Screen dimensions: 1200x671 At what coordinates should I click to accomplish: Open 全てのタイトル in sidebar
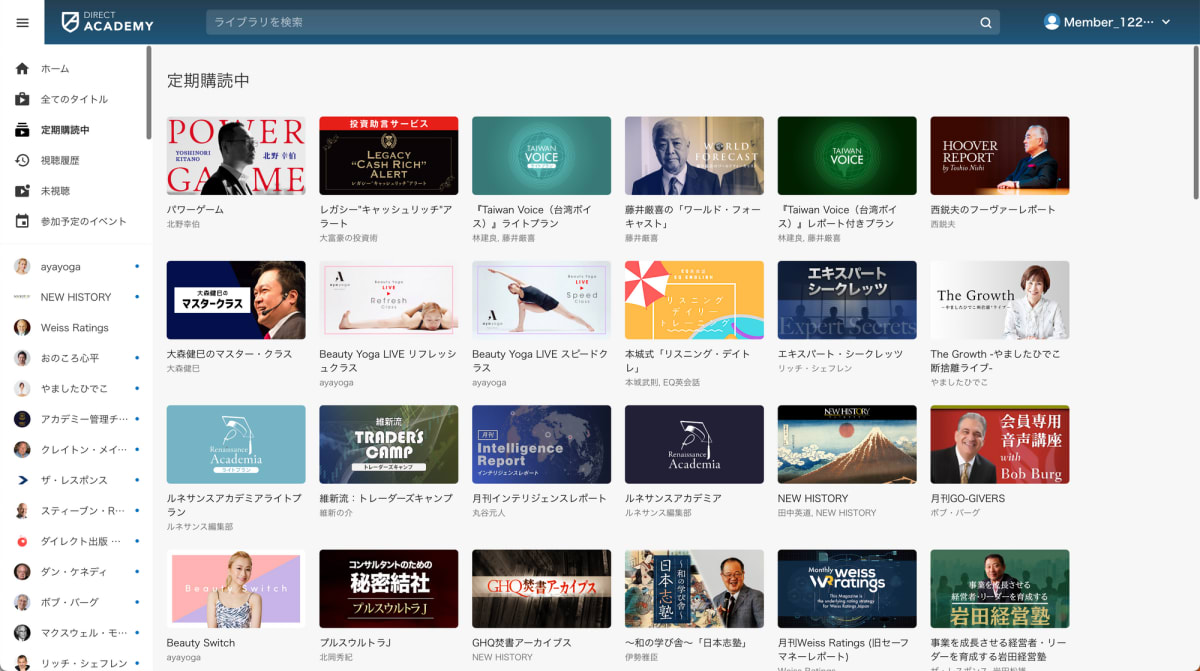73,99
